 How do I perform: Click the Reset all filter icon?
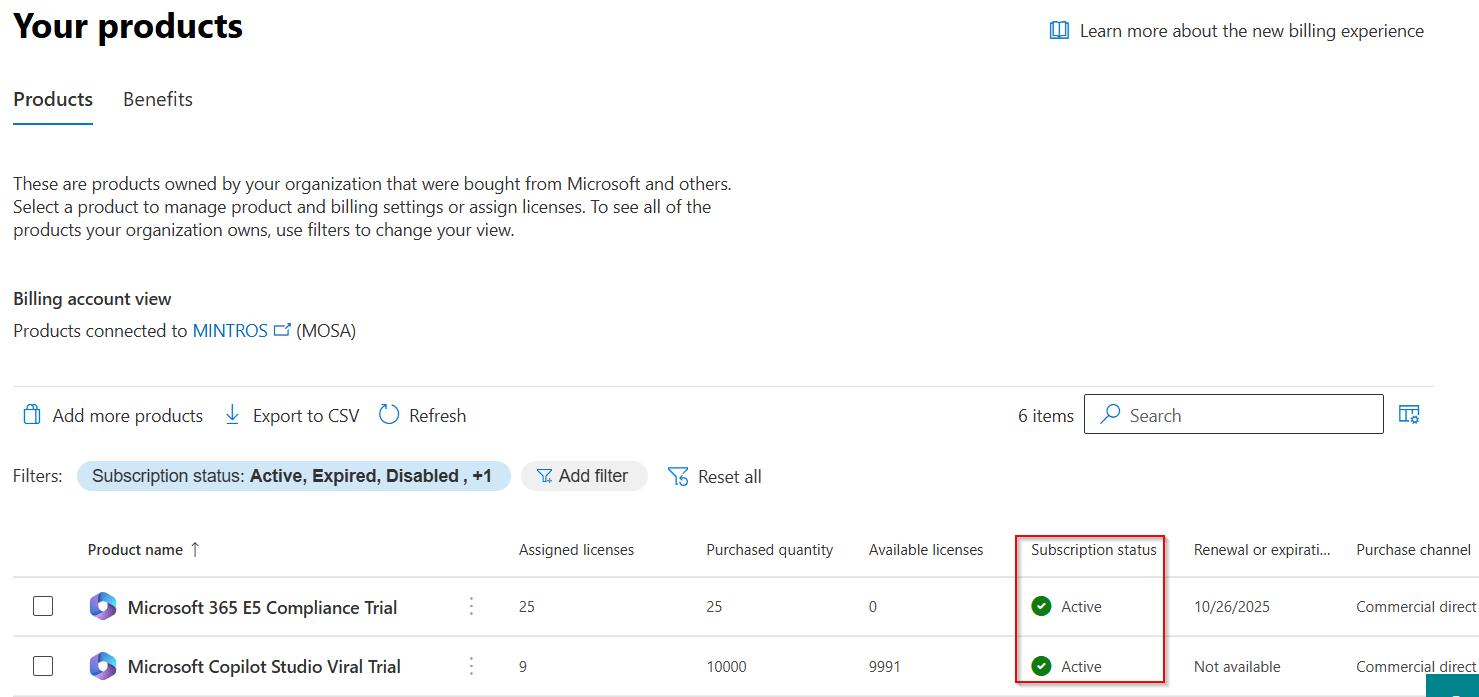(x=678, y=476)
